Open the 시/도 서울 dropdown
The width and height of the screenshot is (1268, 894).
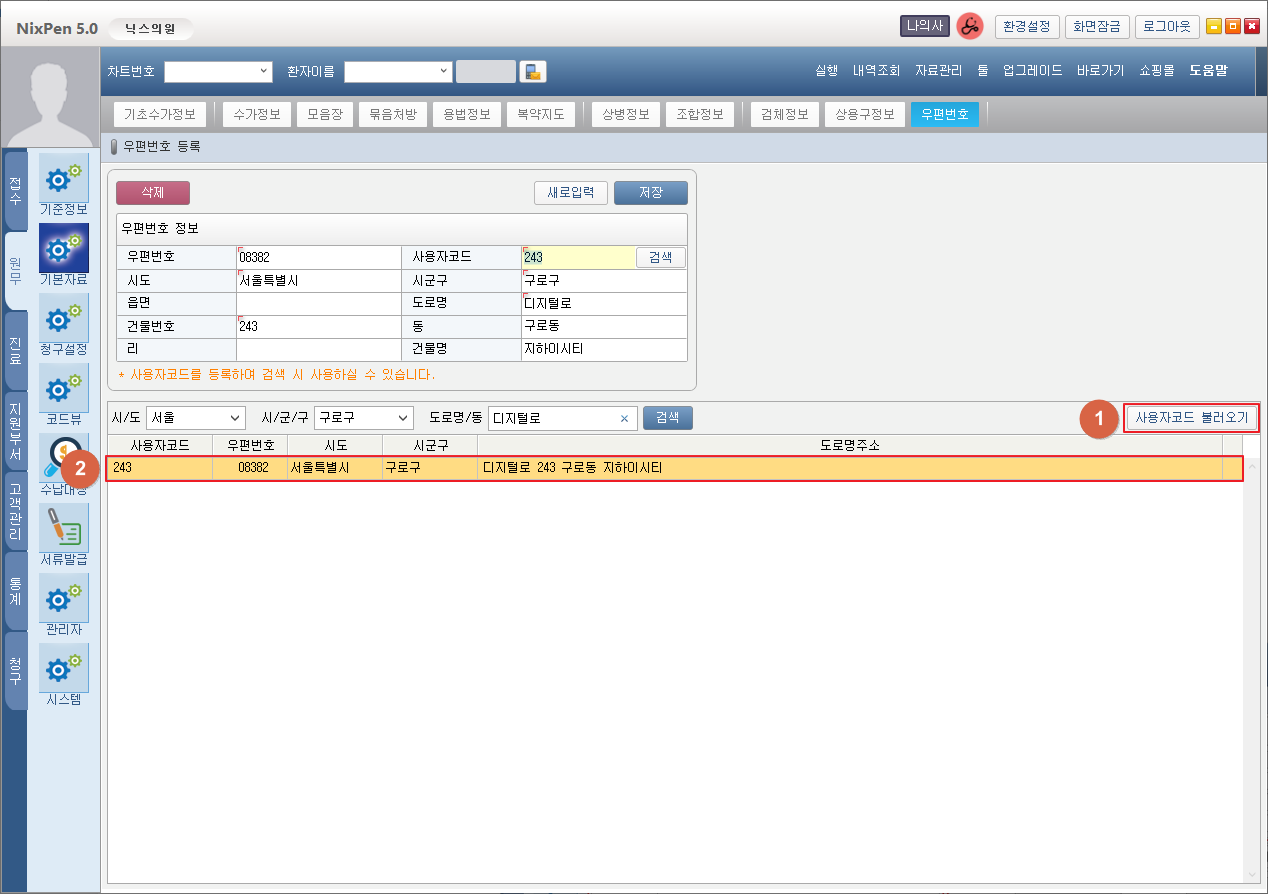click(x=235, y=418)
